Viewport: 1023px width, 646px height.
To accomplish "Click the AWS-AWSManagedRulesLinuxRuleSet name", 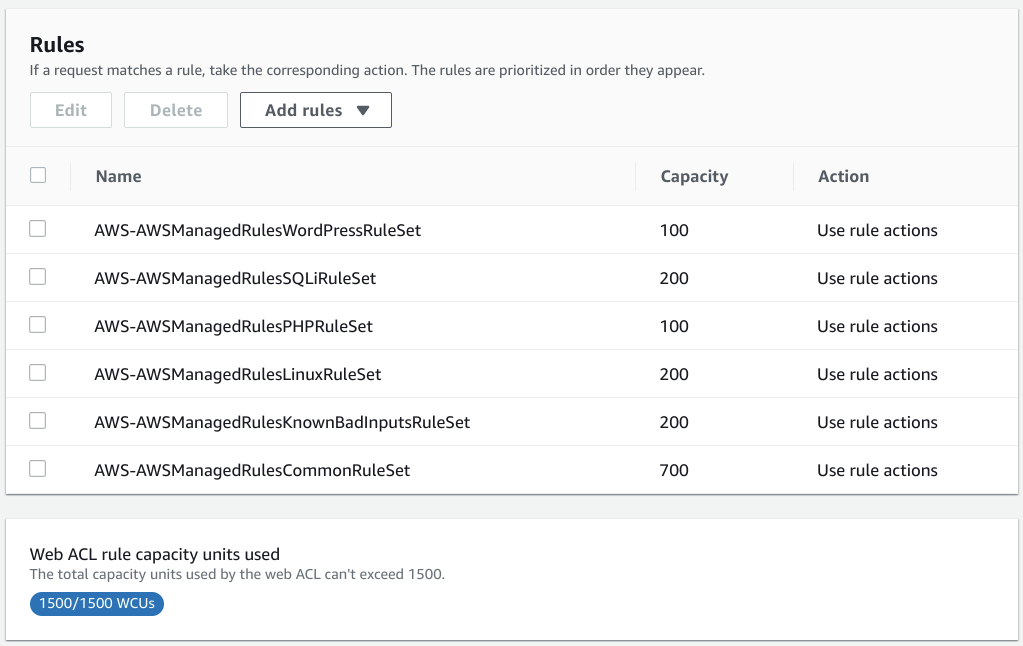I will pyautogui.click(x=237, y=375).
